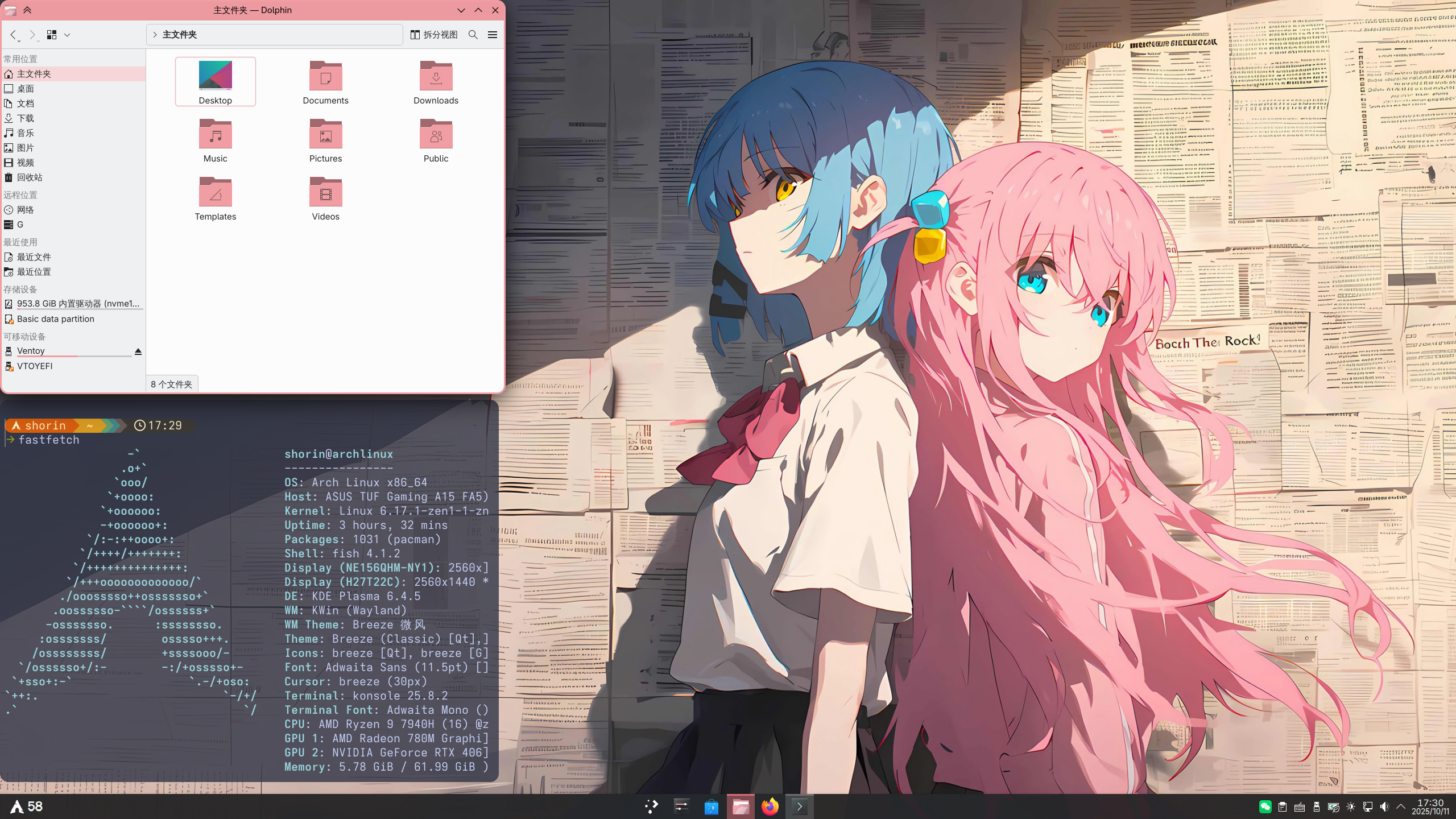The height and width of the screenshot is (819, 1456).
Task: Select the Documents folder icon
Action: pos(326,82)
